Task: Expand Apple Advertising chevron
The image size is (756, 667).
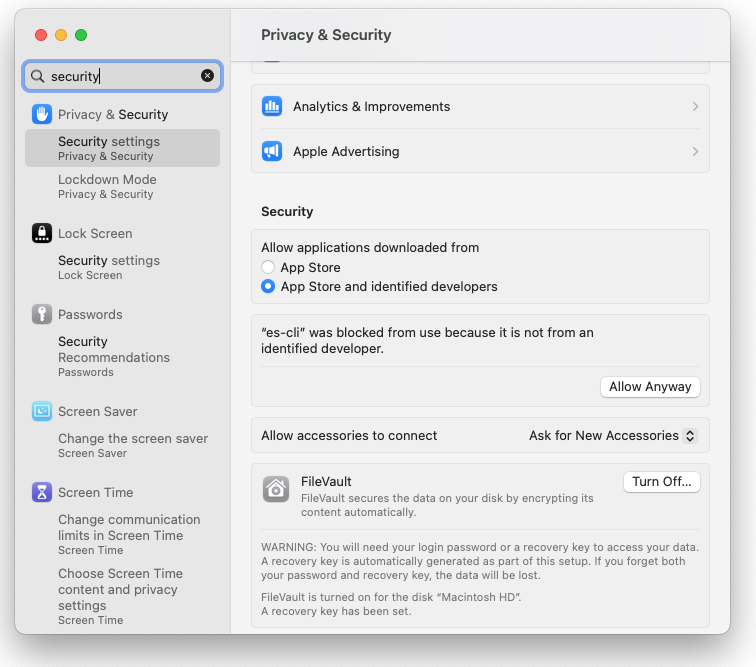Action: (x=695, y=151)
